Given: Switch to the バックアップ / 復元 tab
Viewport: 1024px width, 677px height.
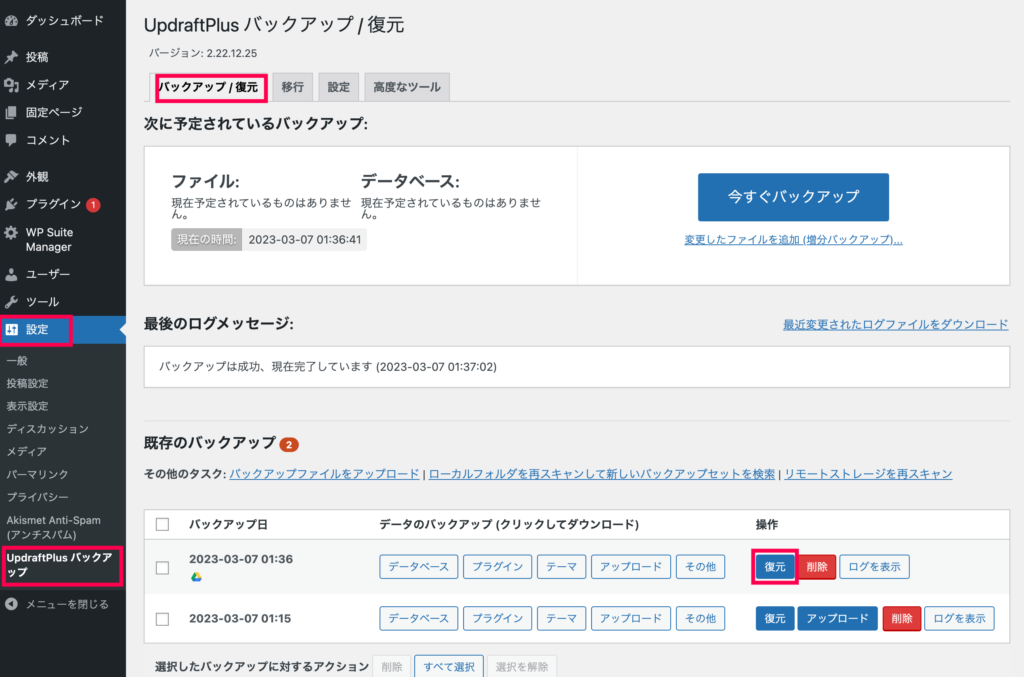Looking at the screenshot, I should pyautogui.click(x=211, y=87).
